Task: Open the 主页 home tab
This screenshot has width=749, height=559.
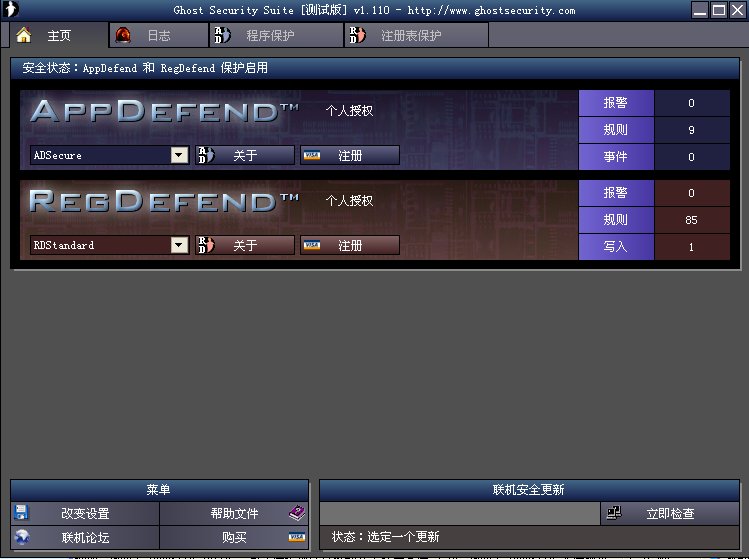Action: 59,35
